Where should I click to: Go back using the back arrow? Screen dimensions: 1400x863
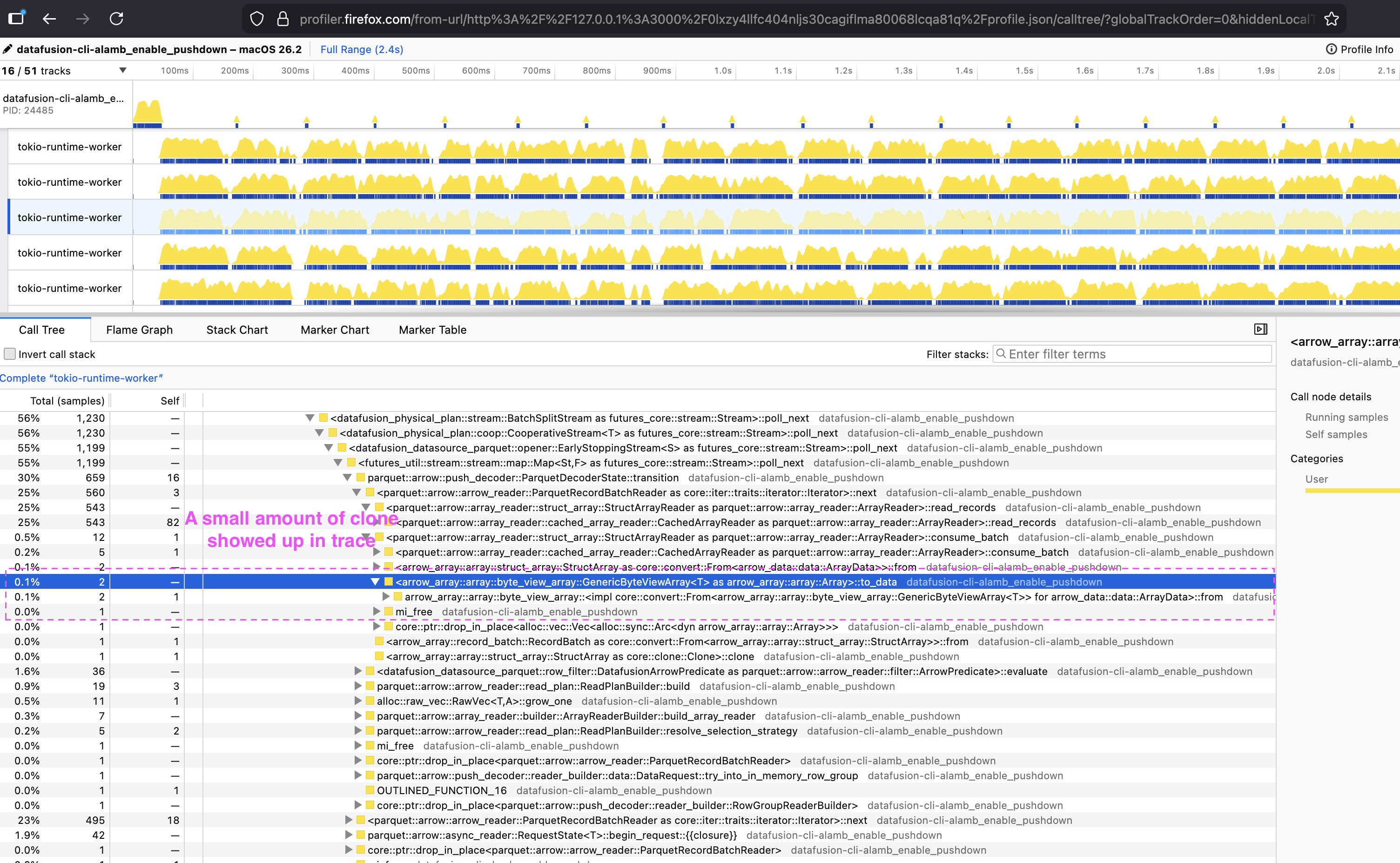pos(50,19)
